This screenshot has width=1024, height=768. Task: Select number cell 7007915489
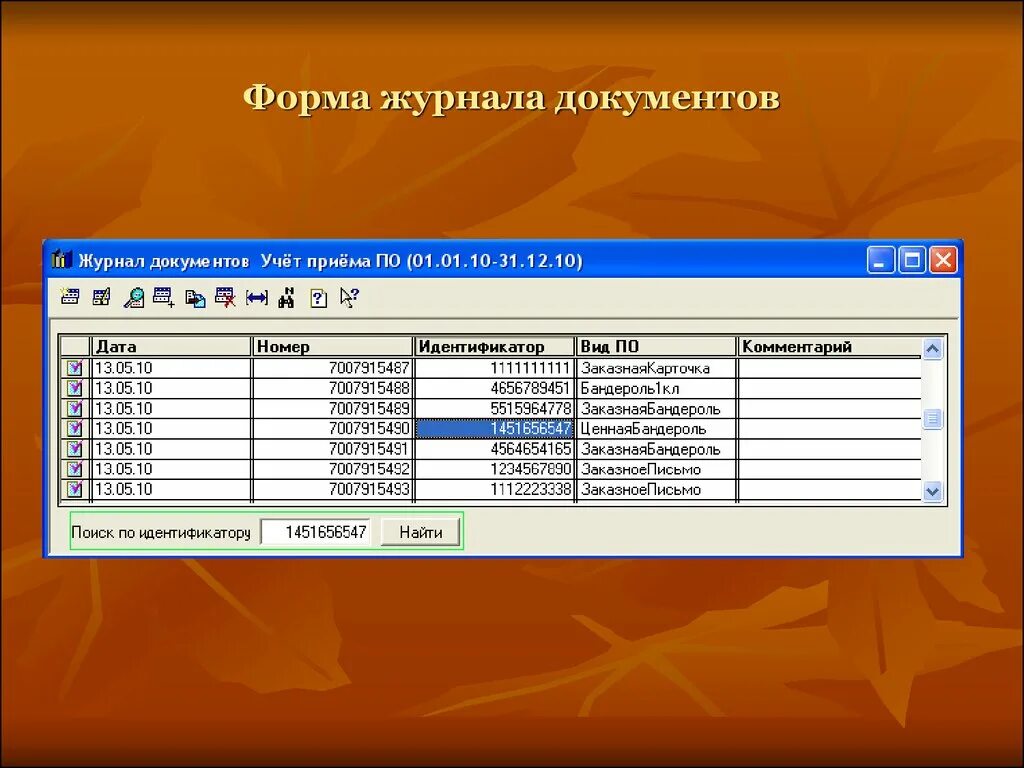[332, 408]
